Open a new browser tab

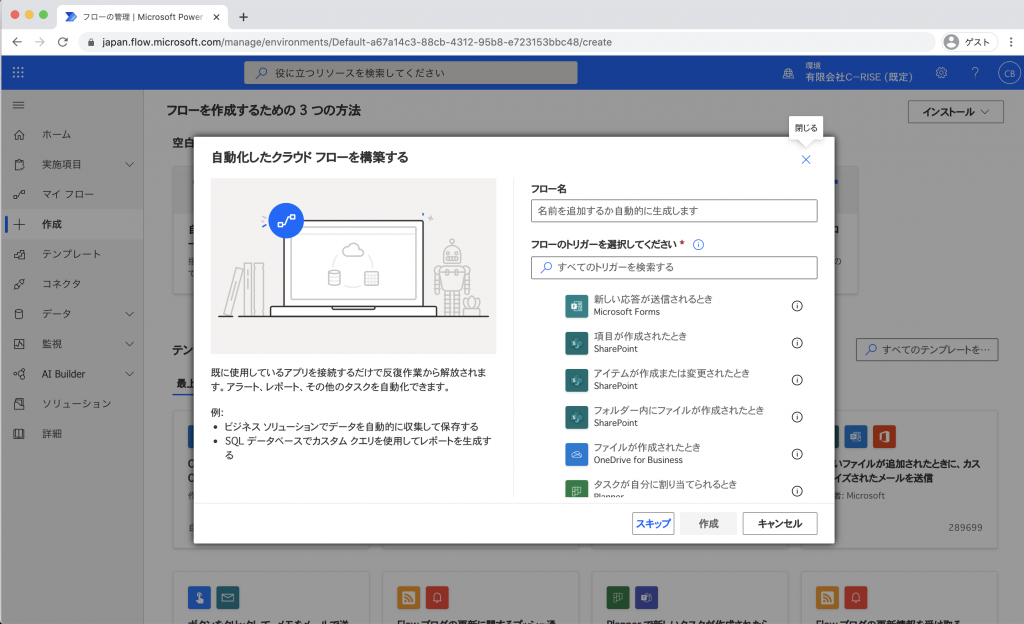point(244,17)
